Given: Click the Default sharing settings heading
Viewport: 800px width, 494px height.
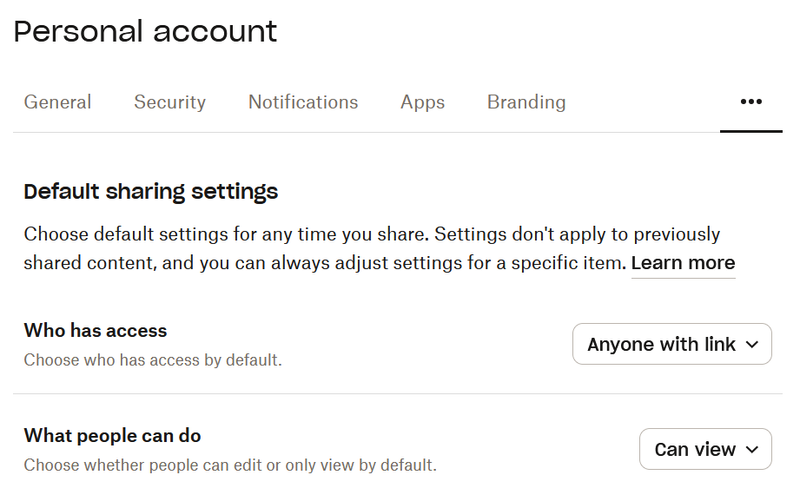Looking at the screenshot, I should tap(151, 191).
